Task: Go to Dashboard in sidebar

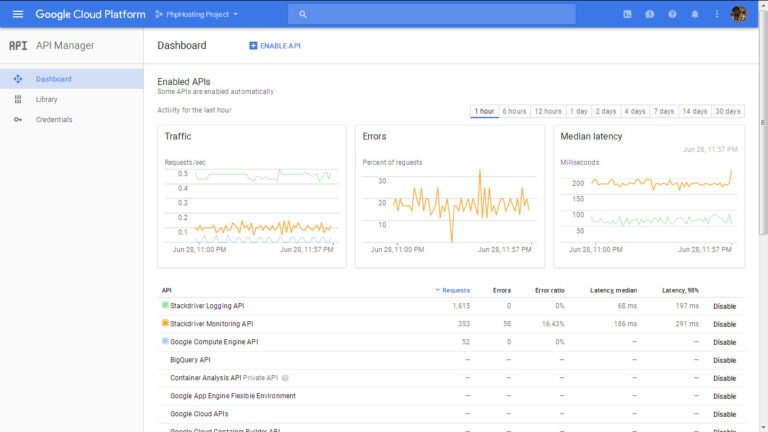Action: (72, 79)
